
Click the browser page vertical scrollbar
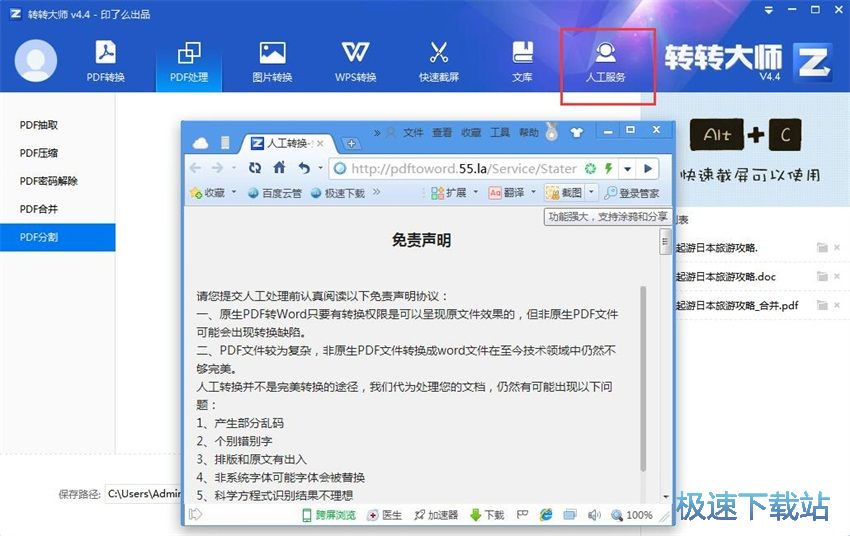click(x=664, y=241)
